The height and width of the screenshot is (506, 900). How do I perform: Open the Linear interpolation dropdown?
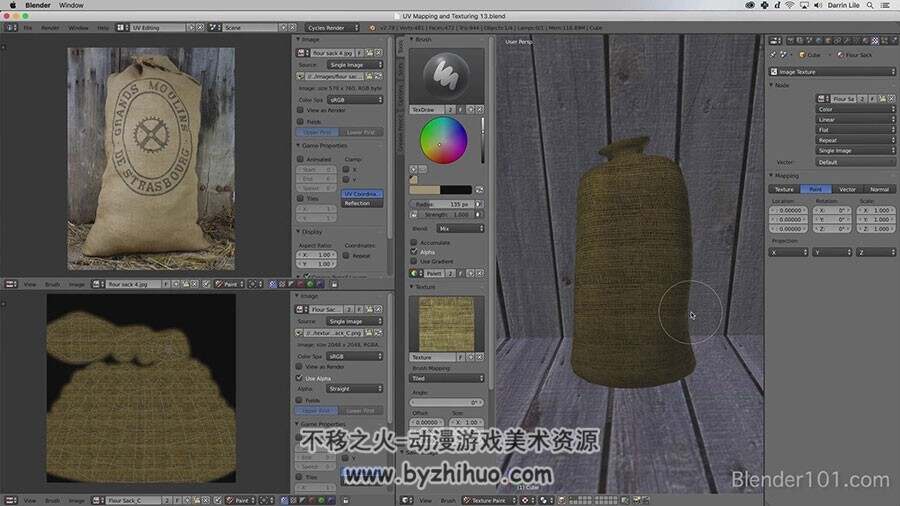pyautogui.click(x=855, y=119)
